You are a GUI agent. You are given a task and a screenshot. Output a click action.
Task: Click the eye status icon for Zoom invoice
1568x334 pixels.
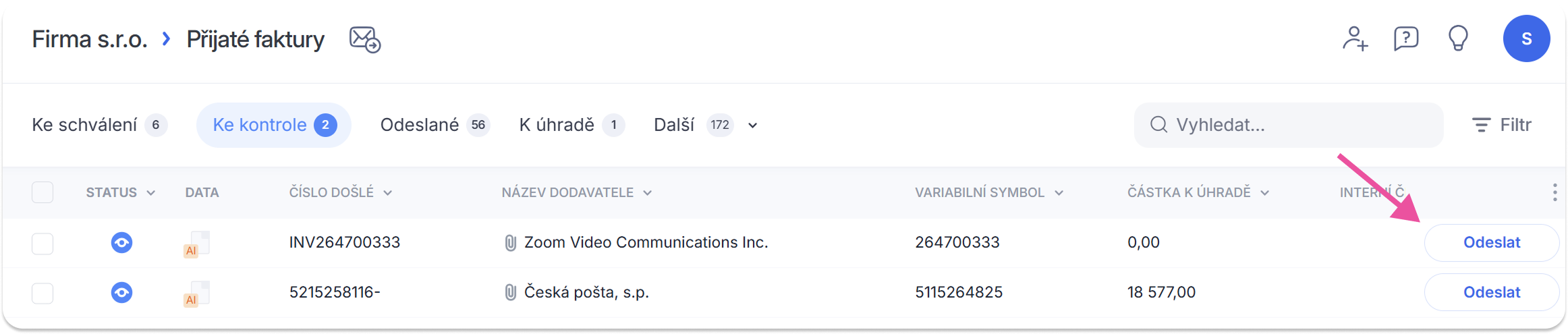coord(121,243)
